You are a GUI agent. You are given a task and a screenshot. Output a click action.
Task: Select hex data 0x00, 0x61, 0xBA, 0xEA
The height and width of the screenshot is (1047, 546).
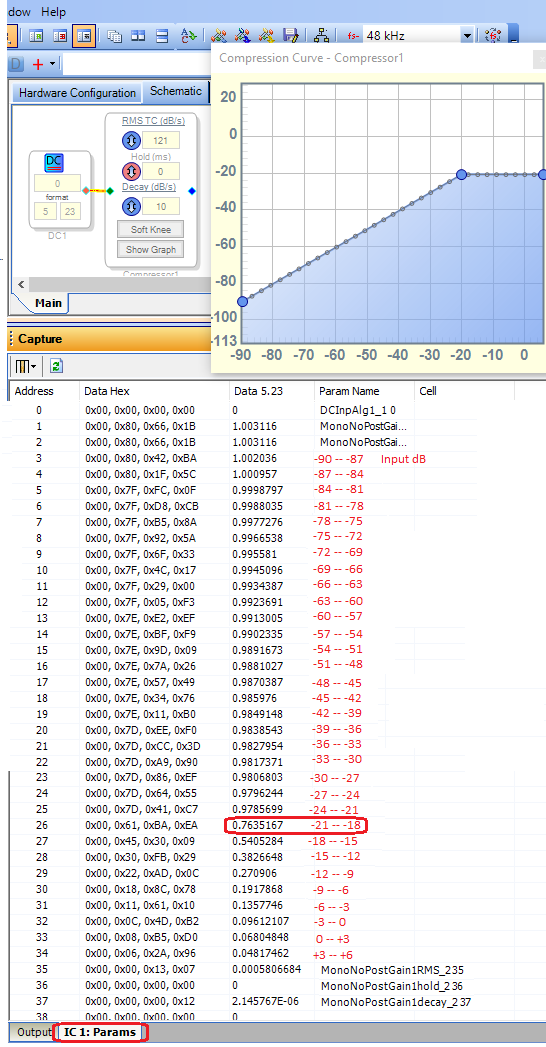click(x=140, y=825)
